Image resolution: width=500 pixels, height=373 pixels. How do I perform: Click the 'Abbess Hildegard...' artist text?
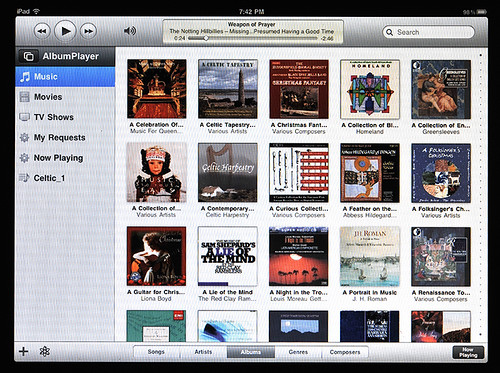click(369, 215)
